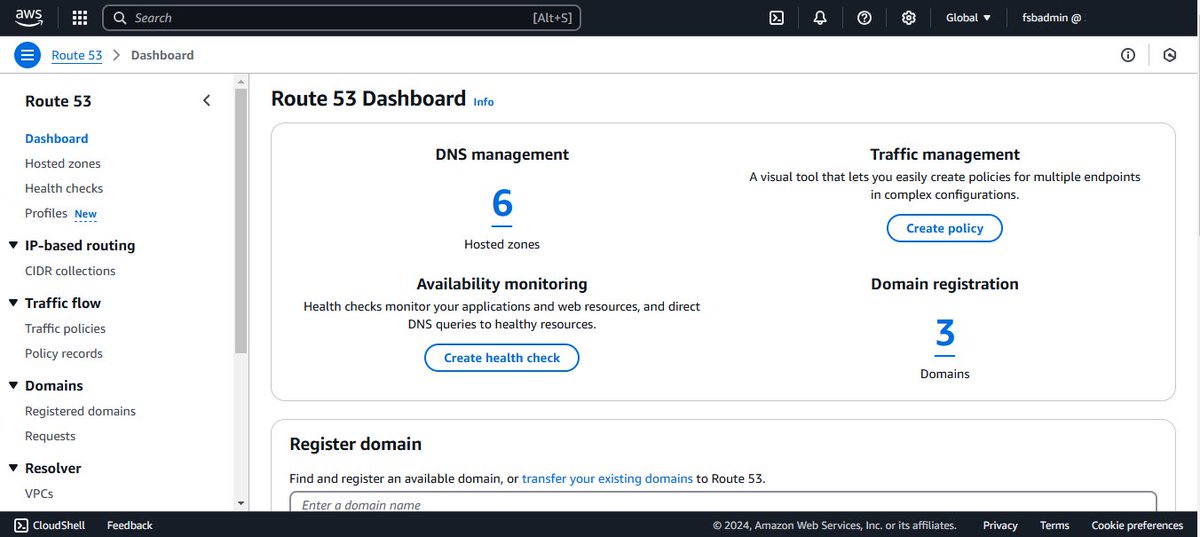Click the Domain registration heading

(945, 284)
